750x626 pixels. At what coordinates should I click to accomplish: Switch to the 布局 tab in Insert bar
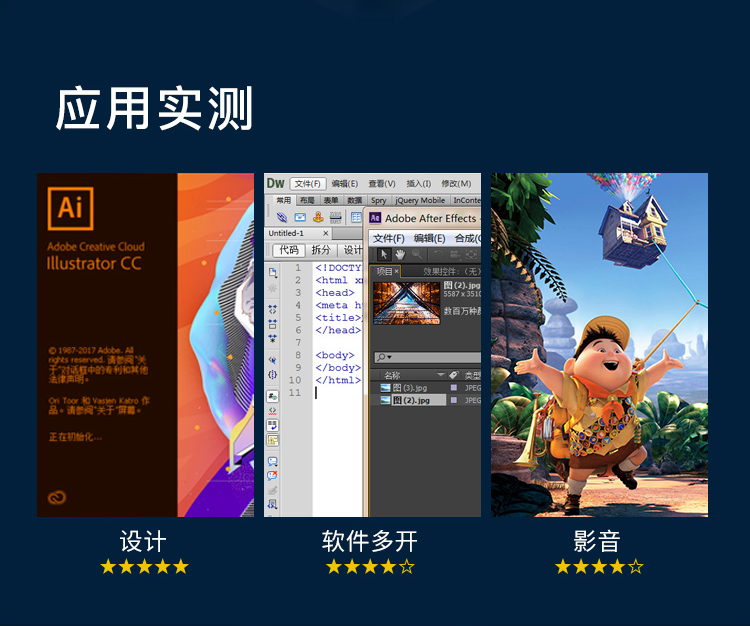click(x=307, y=200)
